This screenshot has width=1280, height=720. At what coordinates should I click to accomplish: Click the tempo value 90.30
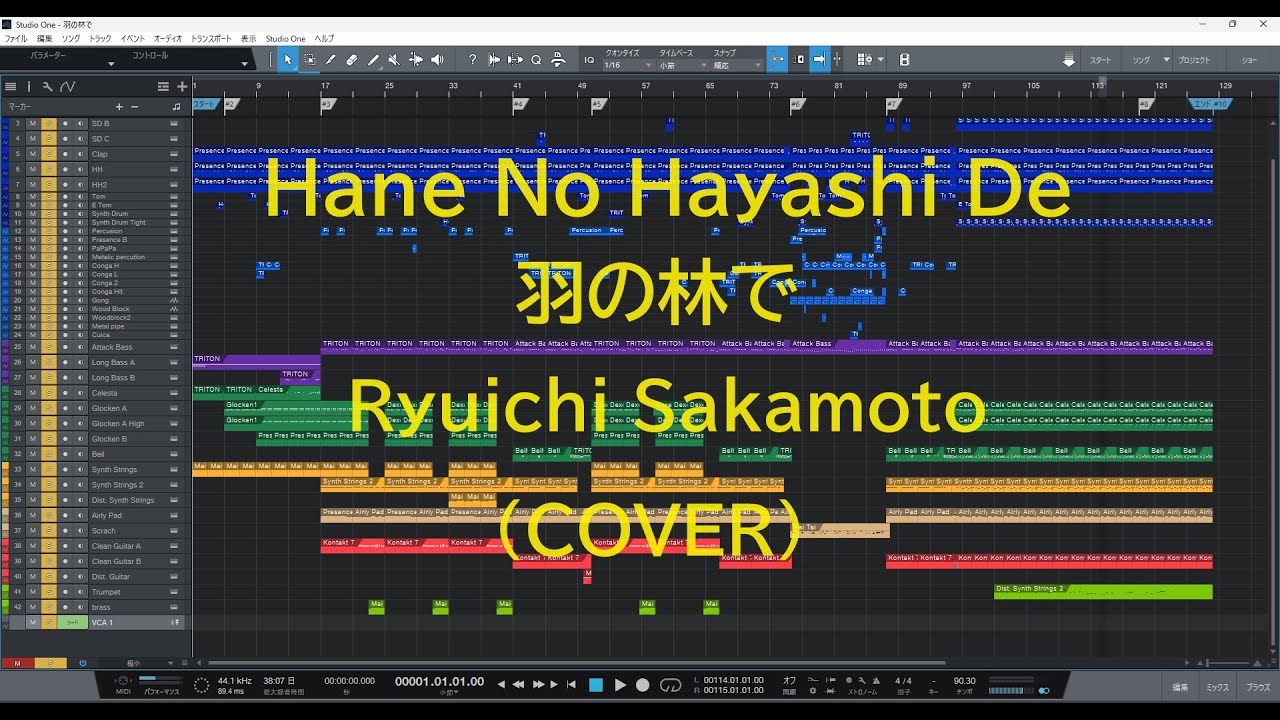point(964,681)
